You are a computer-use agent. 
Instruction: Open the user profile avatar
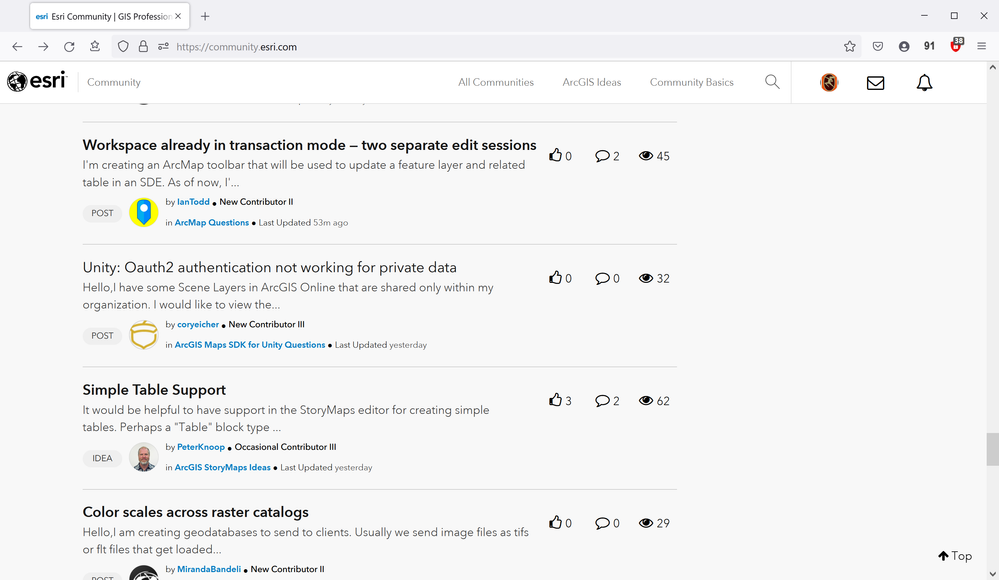pyautogui.click(x=829, y=82)
